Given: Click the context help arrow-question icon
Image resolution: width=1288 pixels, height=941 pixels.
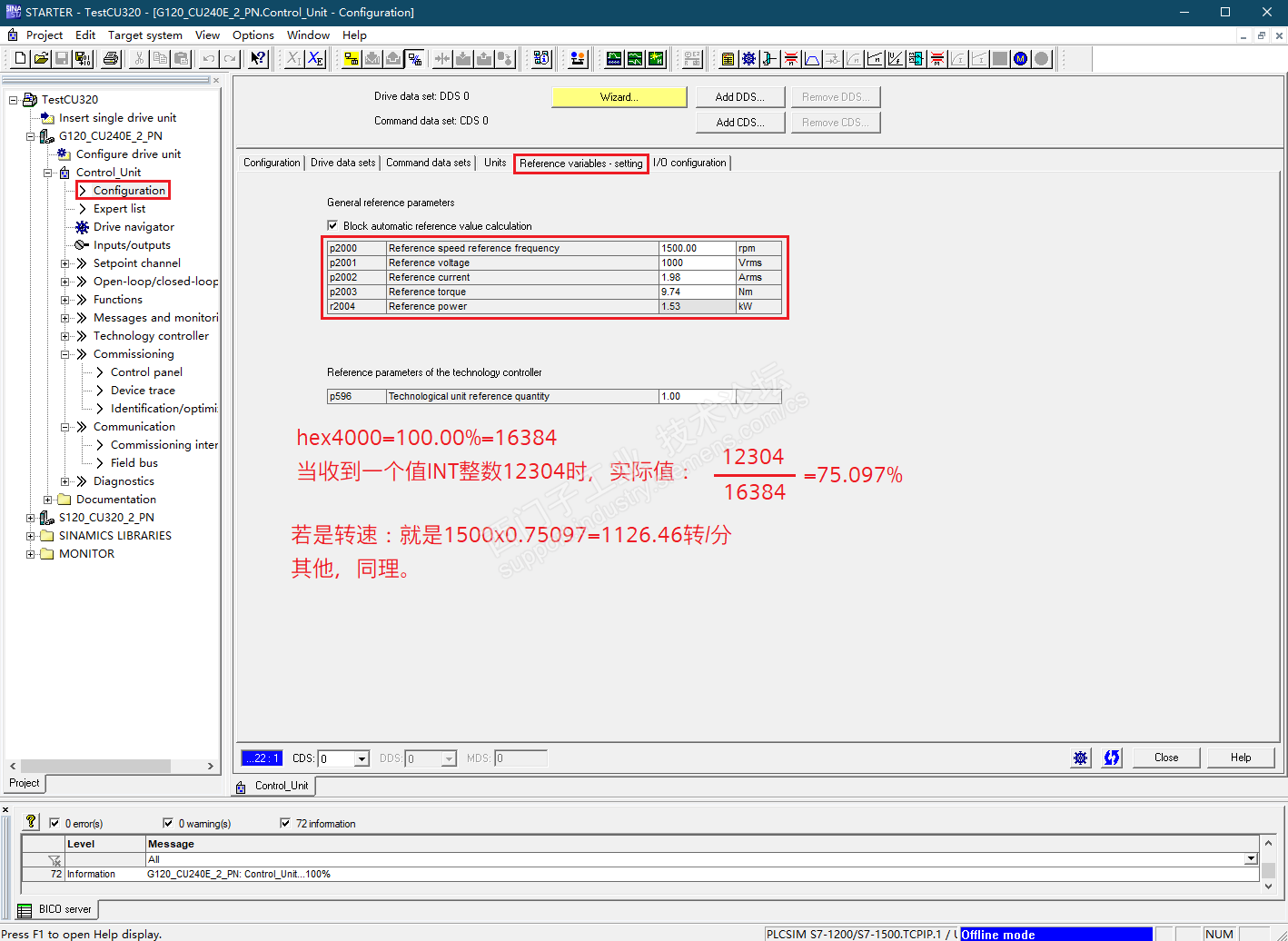Looking at the screenshot, I should tap(259, 59).
